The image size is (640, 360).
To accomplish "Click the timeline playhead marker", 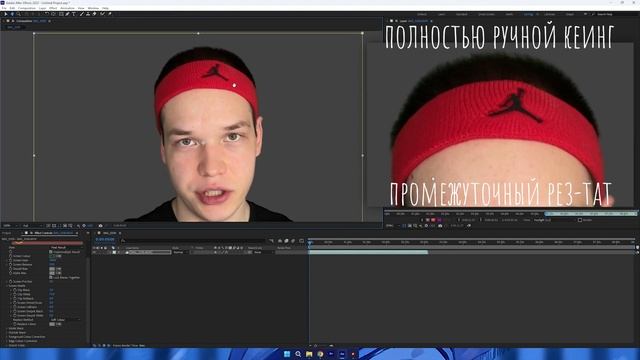I will 310,242.
